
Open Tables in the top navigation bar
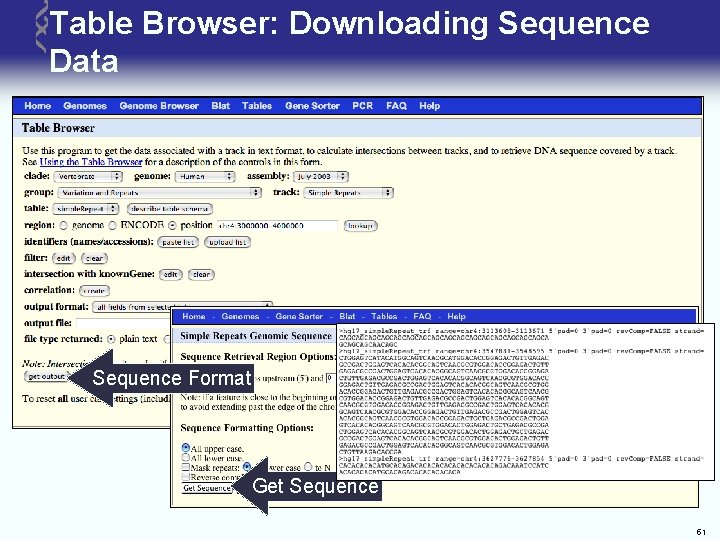[257, 106]
